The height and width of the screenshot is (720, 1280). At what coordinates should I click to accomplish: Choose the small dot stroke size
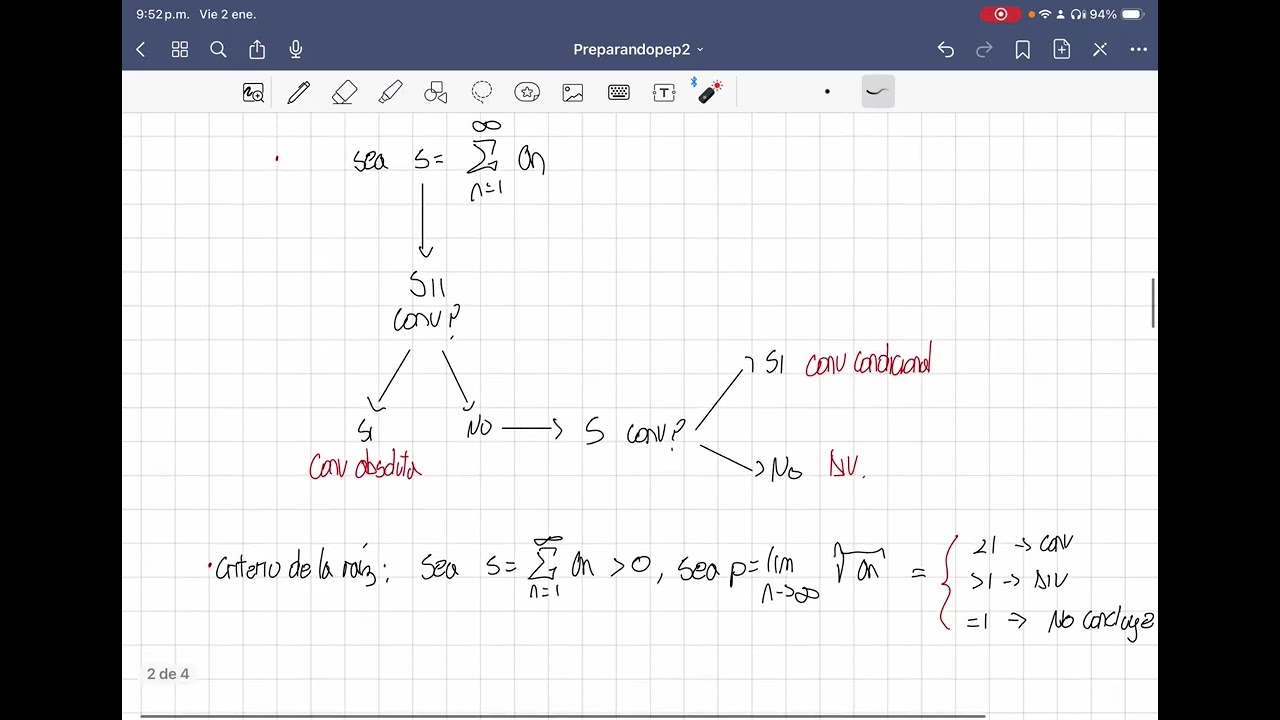pos(827,92)
